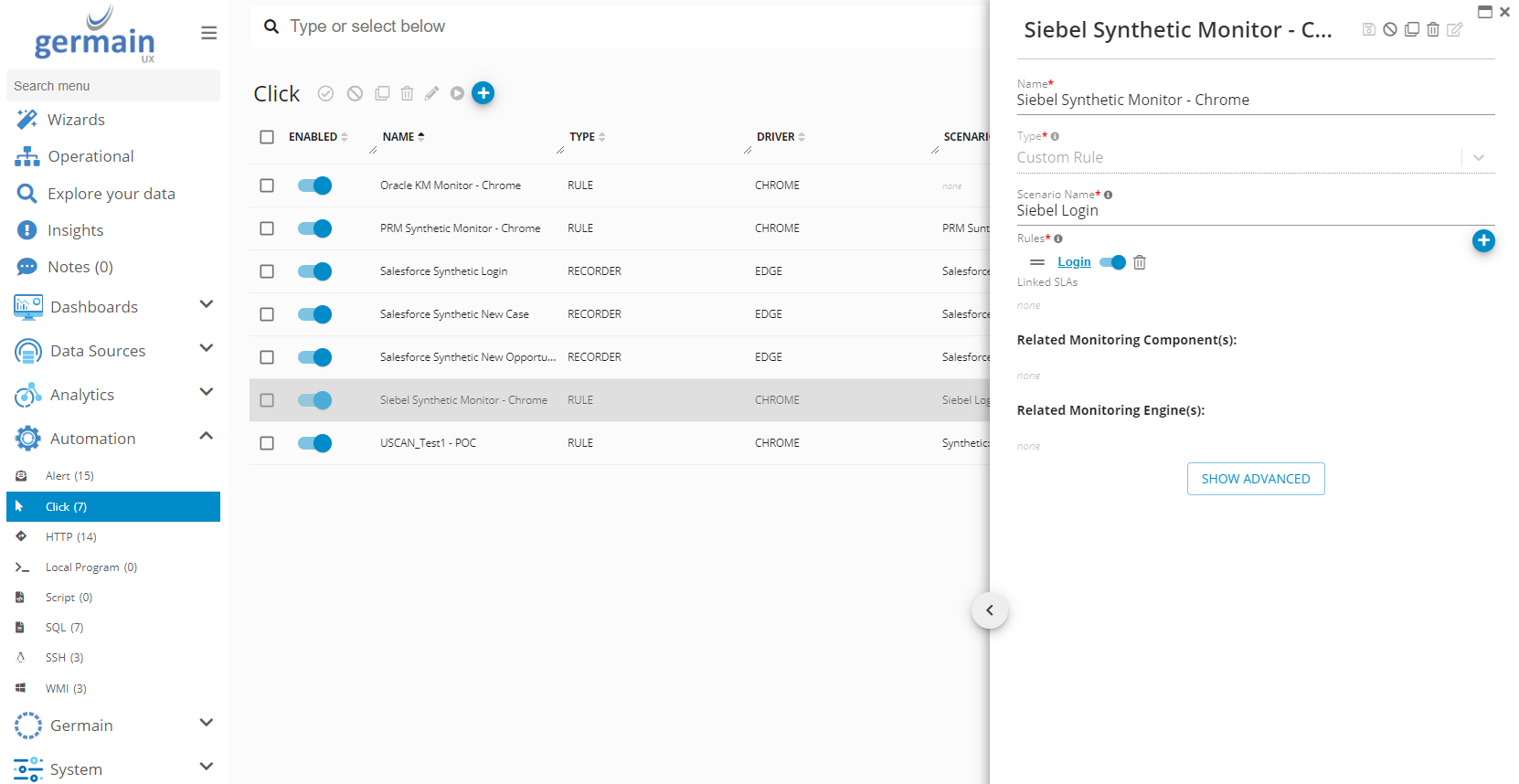Switch off the Login rule toggle slider
1519x784 pixels.
point(1112,262)
